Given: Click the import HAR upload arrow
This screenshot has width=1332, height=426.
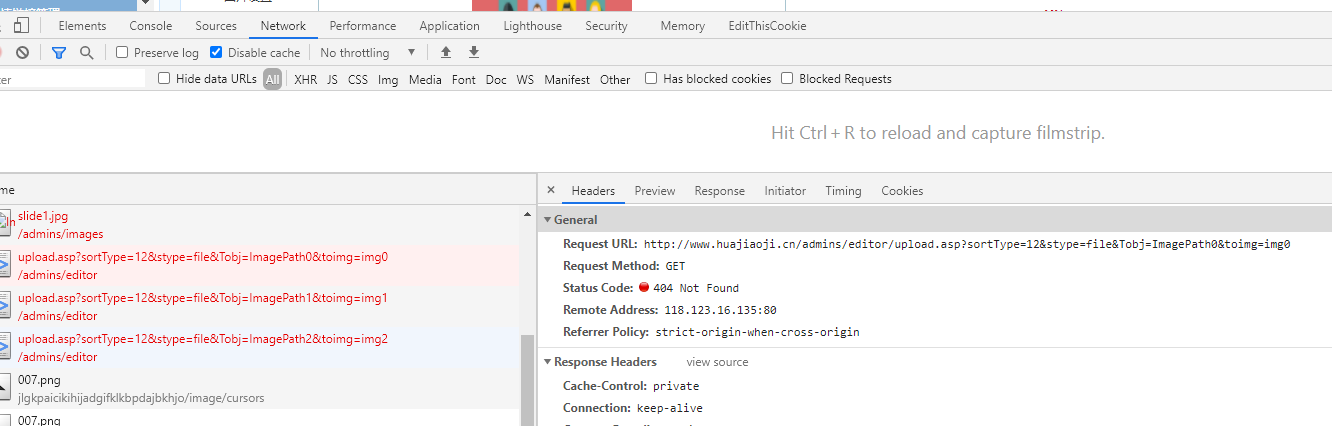Looking at the screenshot, I should (446, 53).
